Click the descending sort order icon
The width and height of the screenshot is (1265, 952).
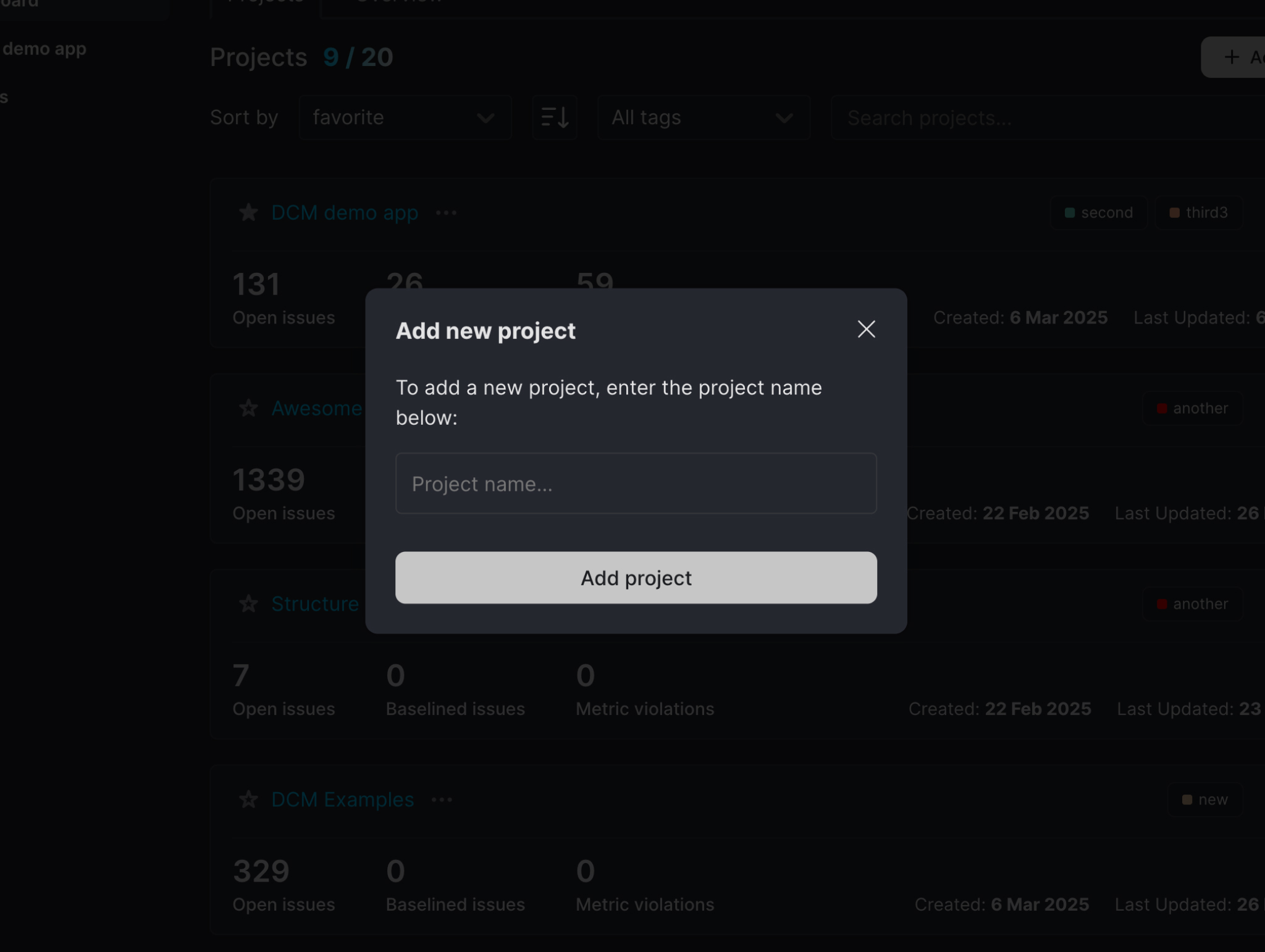coord(554,117)
